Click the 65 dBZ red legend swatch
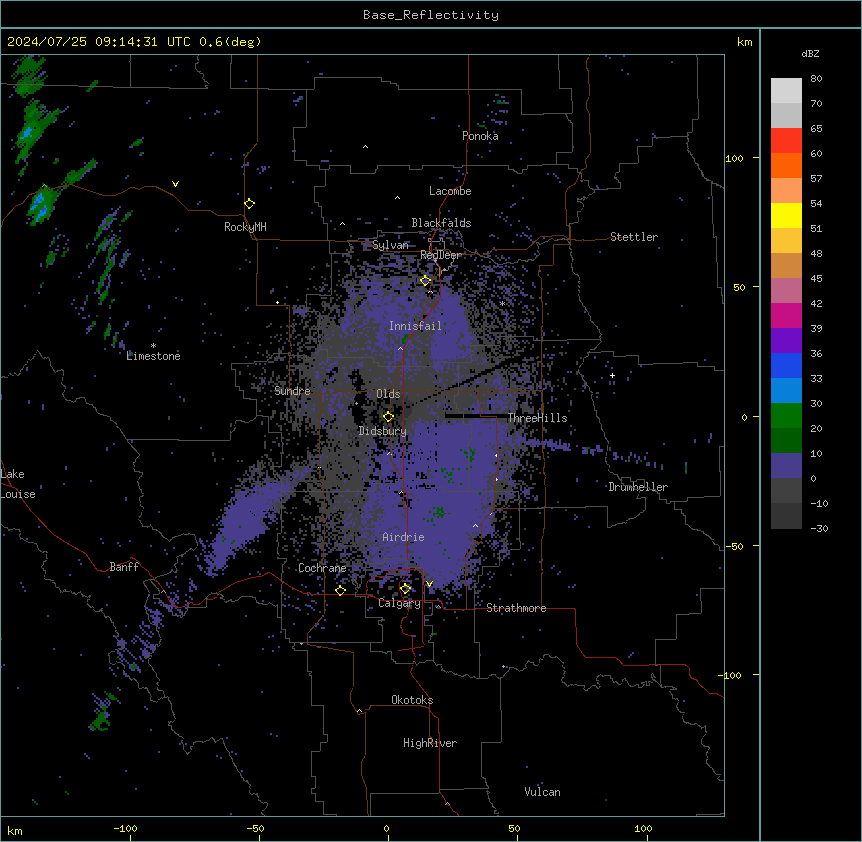This screenshot has width=862, height=842. 786,141
